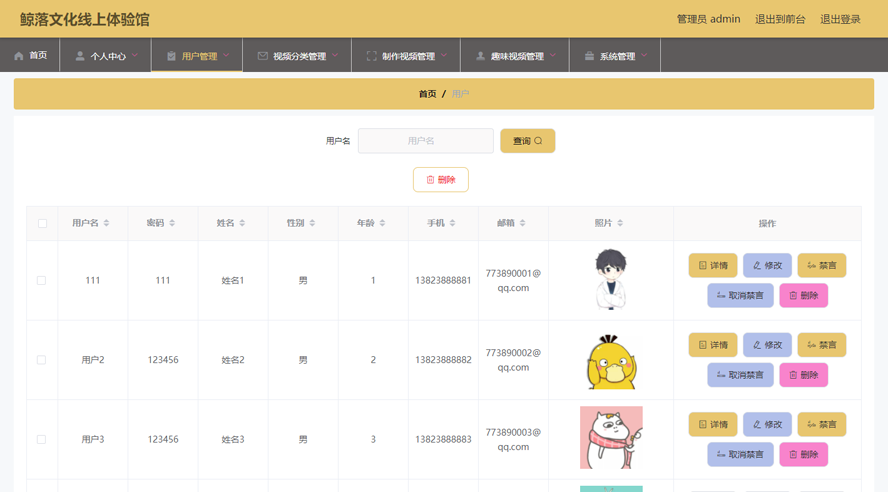The width and height of the screenshot is (888, 492).
Task: Expand the 系统管理 dropdown chevron
Action: click(x=644, y=55)
